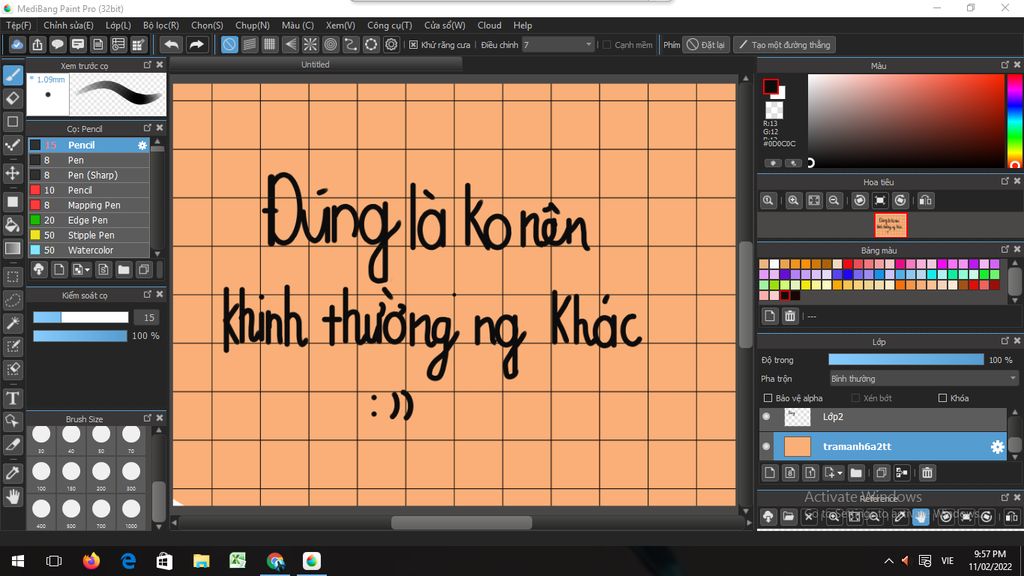
Task: Click the Đặt lại reset button
Action: pyautogui.click(x=705, y=44)
